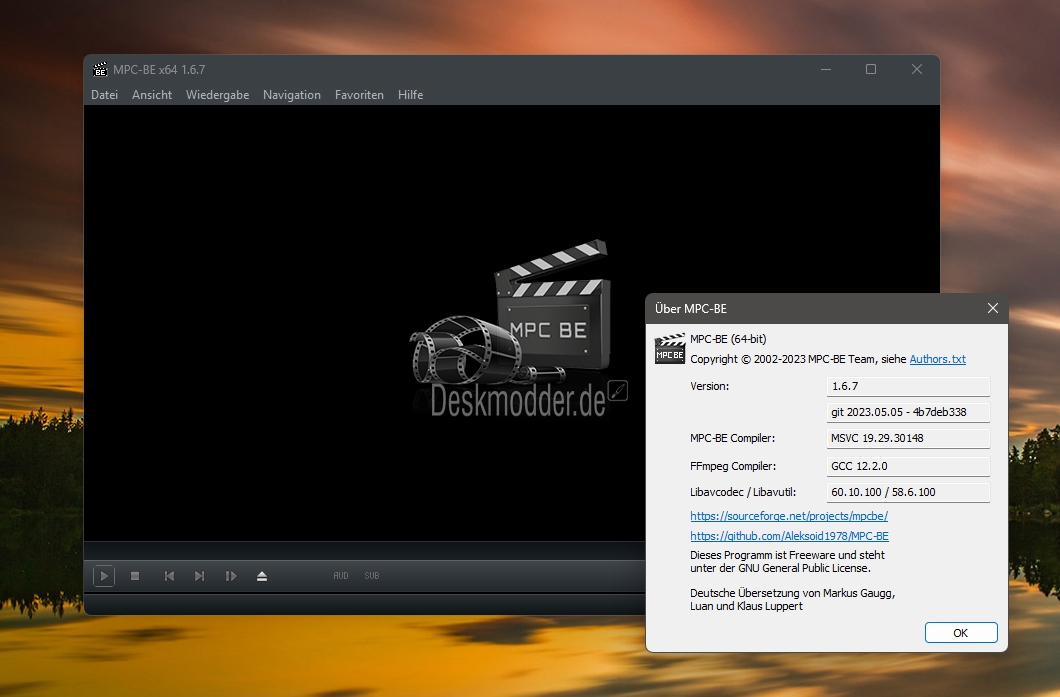Click the Stop playback square icon
The width and height of the screenshot is (1060, 697).
pyautogui.click(x=135, y=576)
